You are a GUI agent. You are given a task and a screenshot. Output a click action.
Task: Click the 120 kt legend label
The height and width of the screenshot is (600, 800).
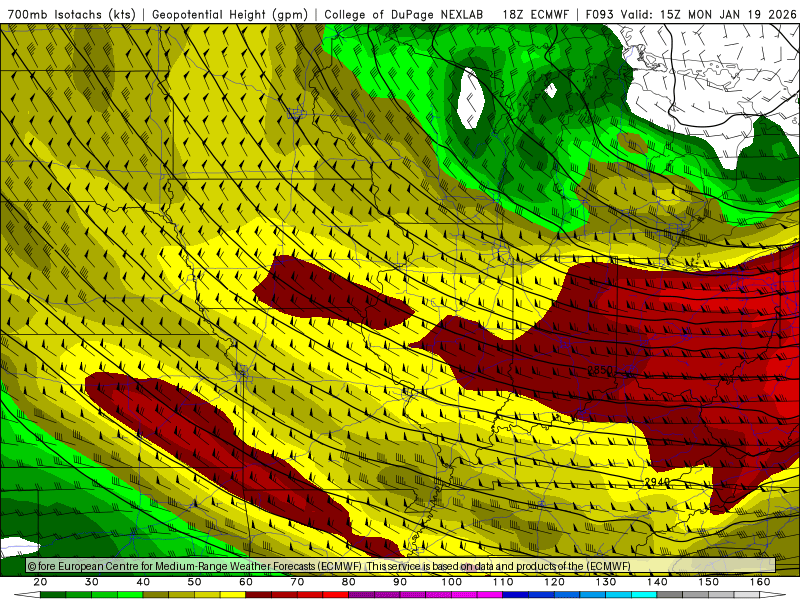coord(555,582)
